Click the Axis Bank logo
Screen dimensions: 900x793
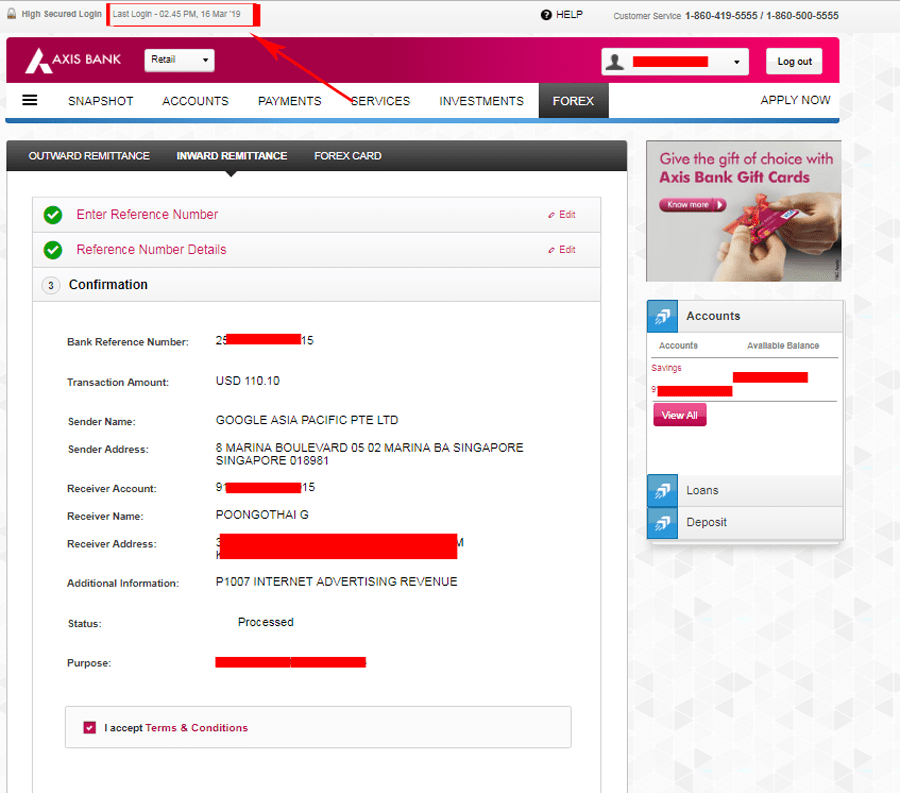pos(73,60)
